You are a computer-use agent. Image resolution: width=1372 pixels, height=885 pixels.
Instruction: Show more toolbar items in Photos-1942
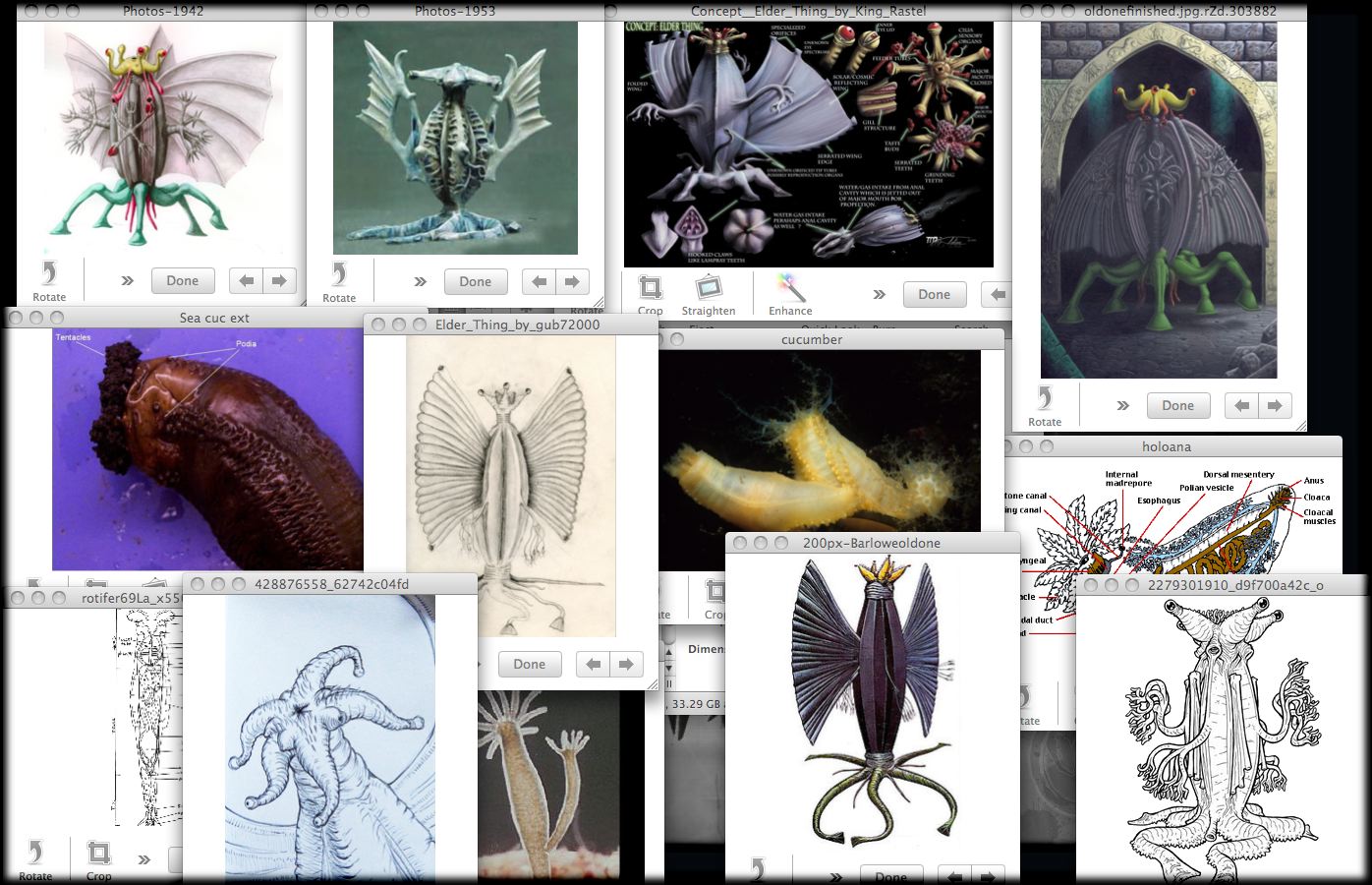(x=127, y=281)
